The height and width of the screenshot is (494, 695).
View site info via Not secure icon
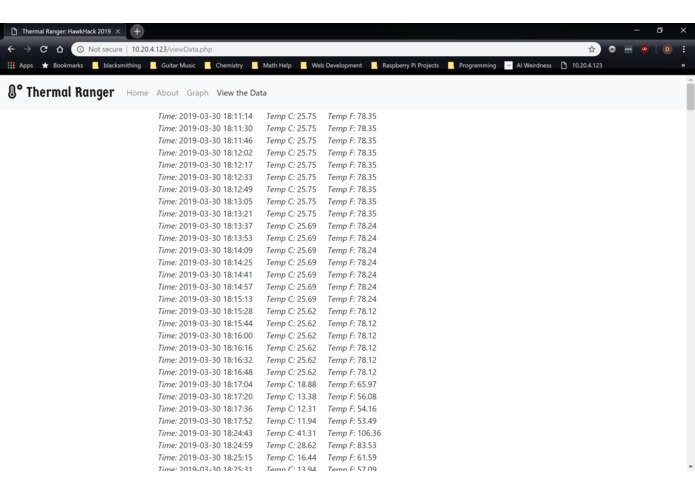click(80, 49)
